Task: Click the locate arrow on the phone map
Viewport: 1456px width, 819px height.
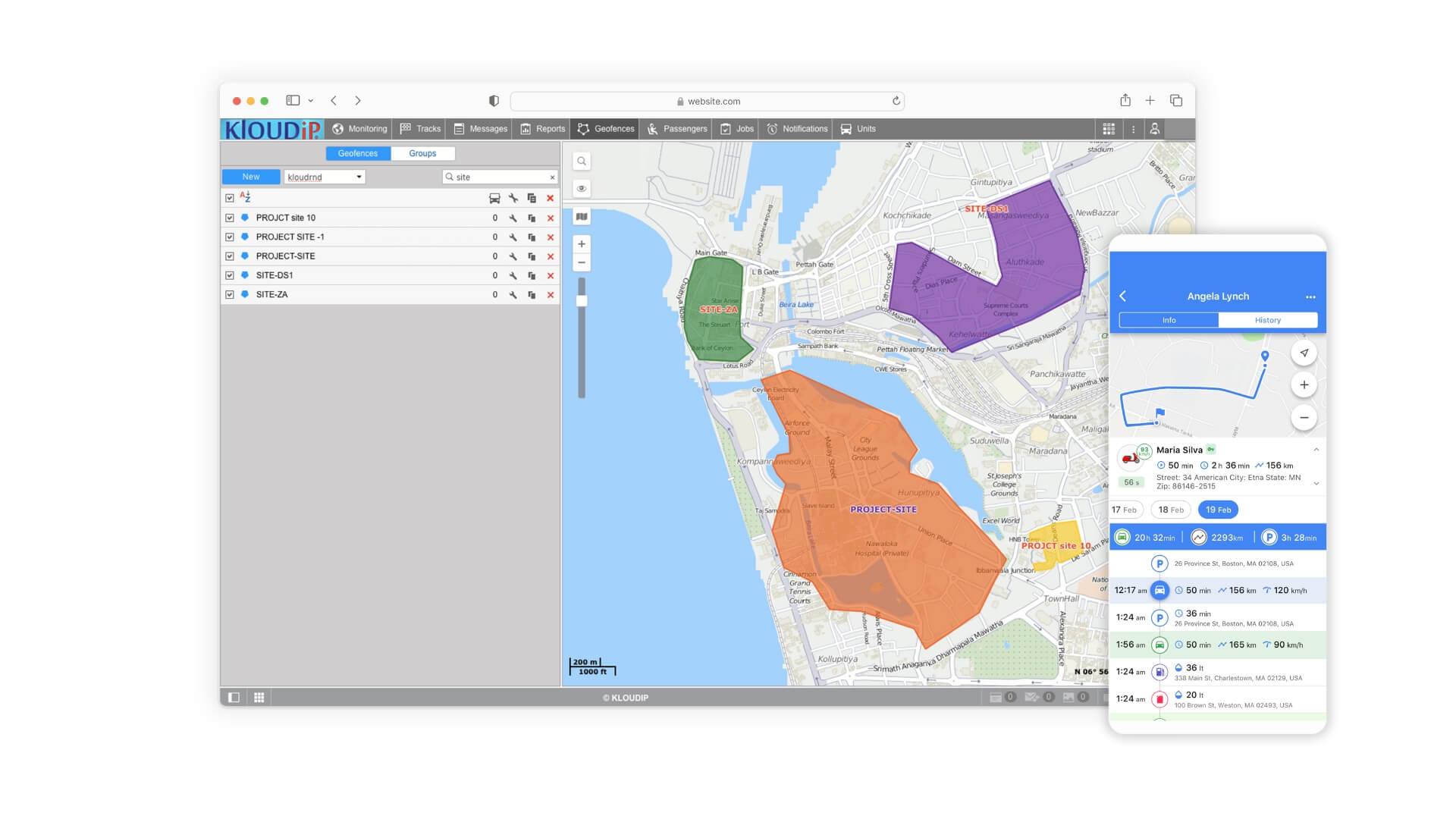Action: (x=1304, y=353)
